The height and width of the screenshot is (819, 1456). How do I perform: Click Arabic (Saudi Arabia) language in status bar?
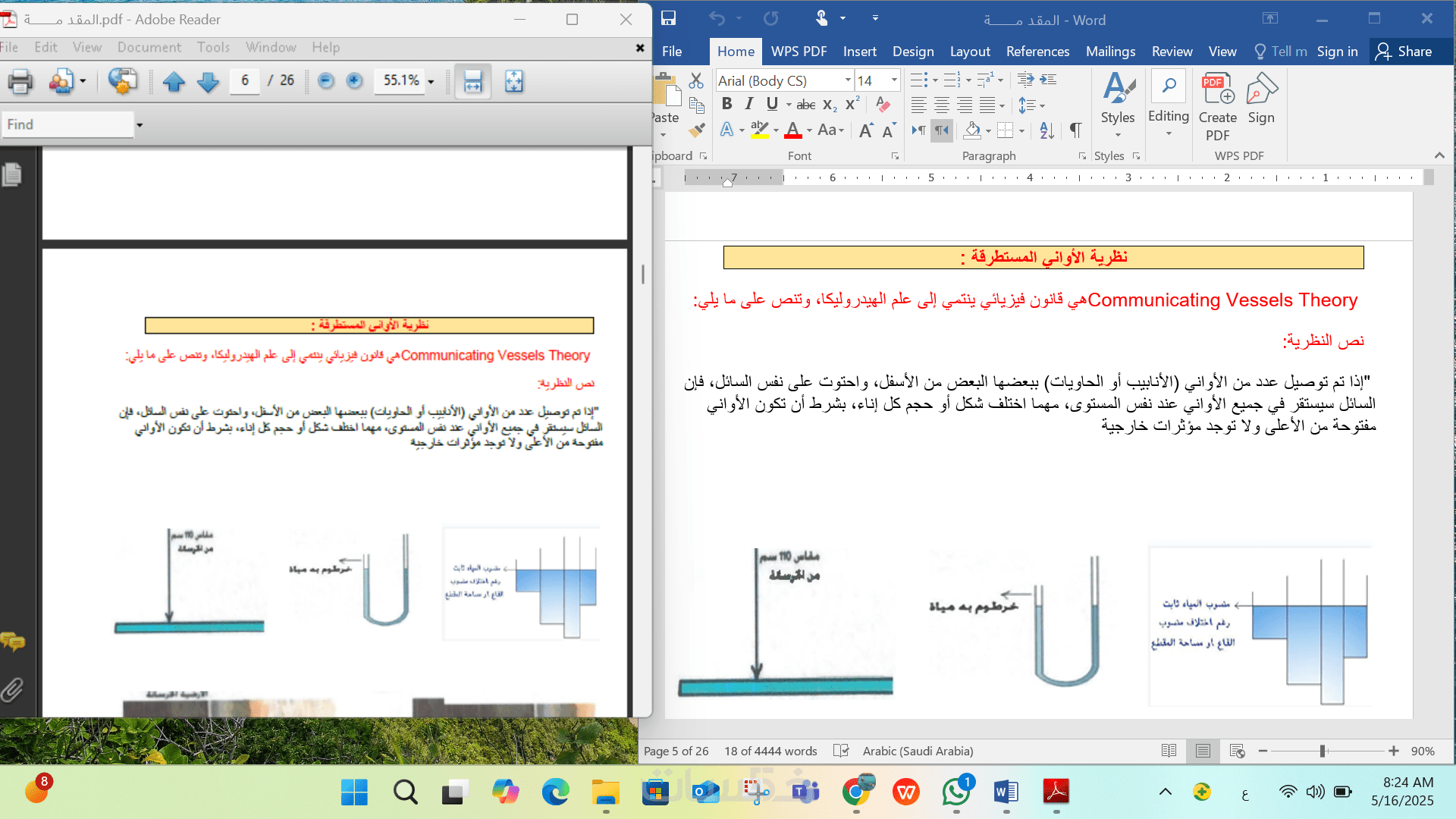point(918,751)
